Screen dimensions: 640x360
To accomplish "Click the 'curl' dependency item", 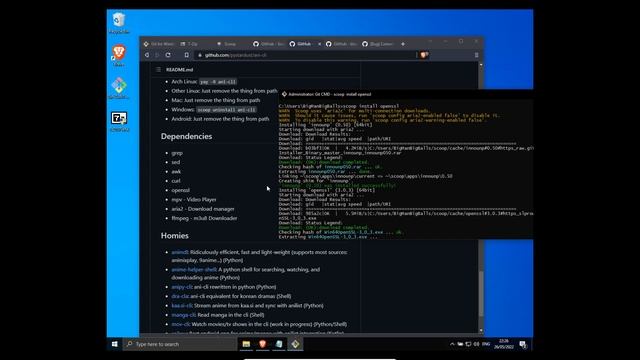I will coord(176,181).
